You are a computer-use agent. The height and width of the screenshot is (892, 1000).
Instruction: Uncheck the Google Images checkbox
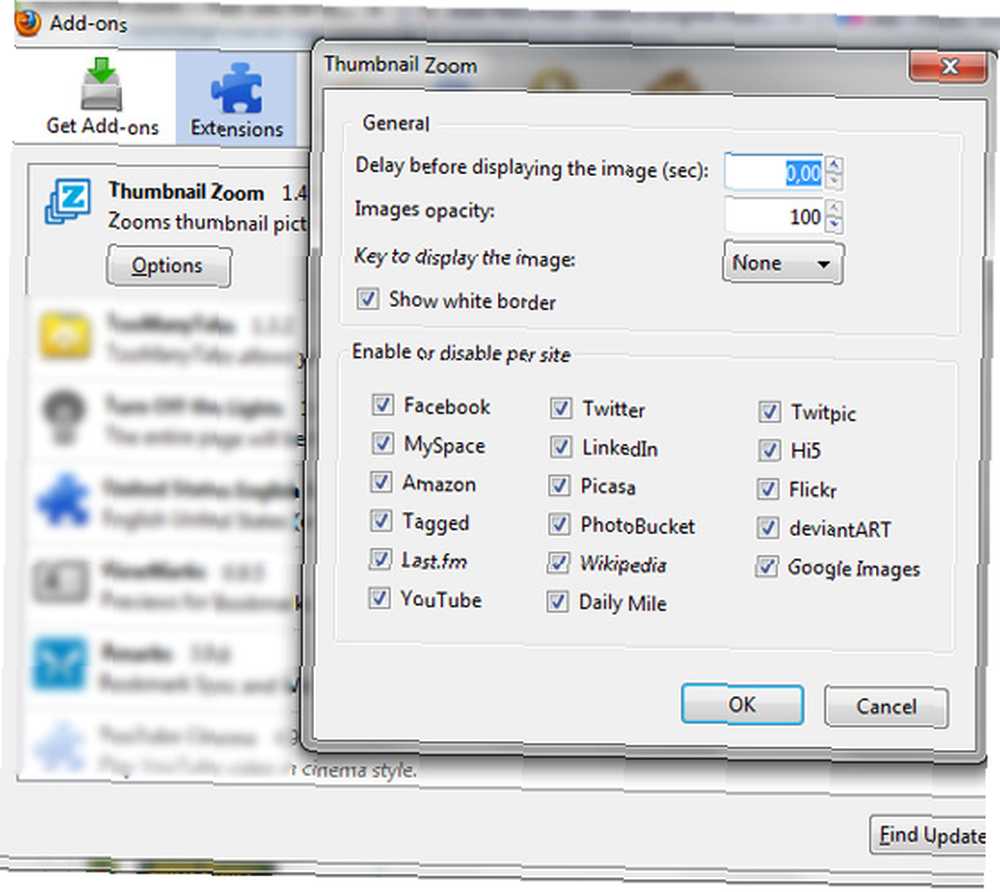pyautogui.click(x=766, y=566)
